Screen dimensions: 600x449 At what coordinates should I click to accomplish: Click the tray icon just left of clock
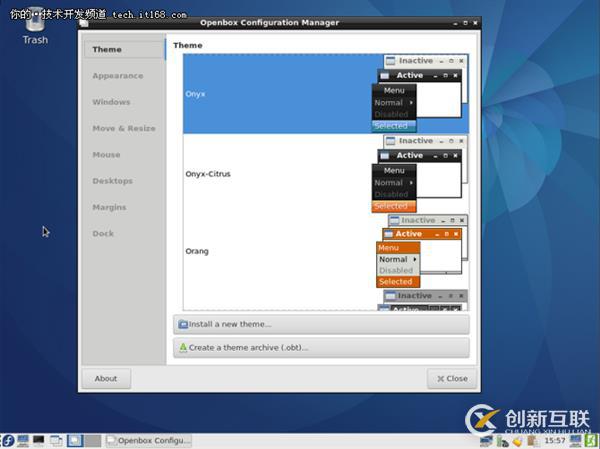tap(532, 441)
